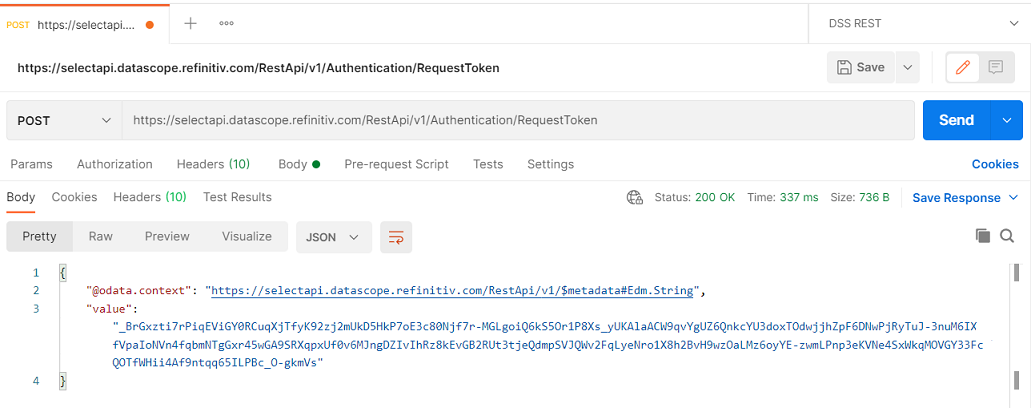Select the response Body tab

pyautogui.click(x=20, y=197)
